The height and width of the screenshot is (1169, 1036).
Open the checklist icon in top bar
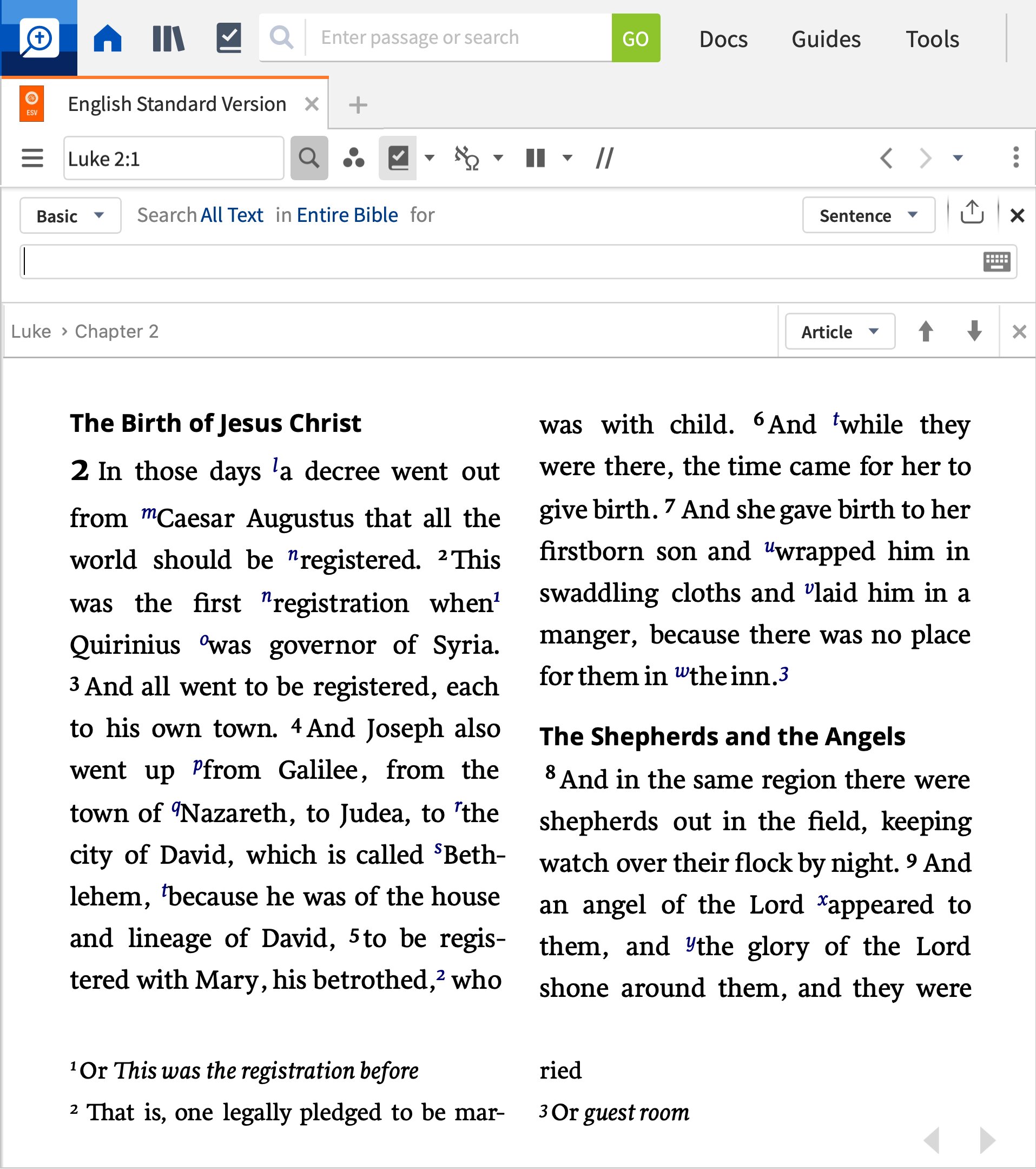pyautogui.click(x=229, y=38)
